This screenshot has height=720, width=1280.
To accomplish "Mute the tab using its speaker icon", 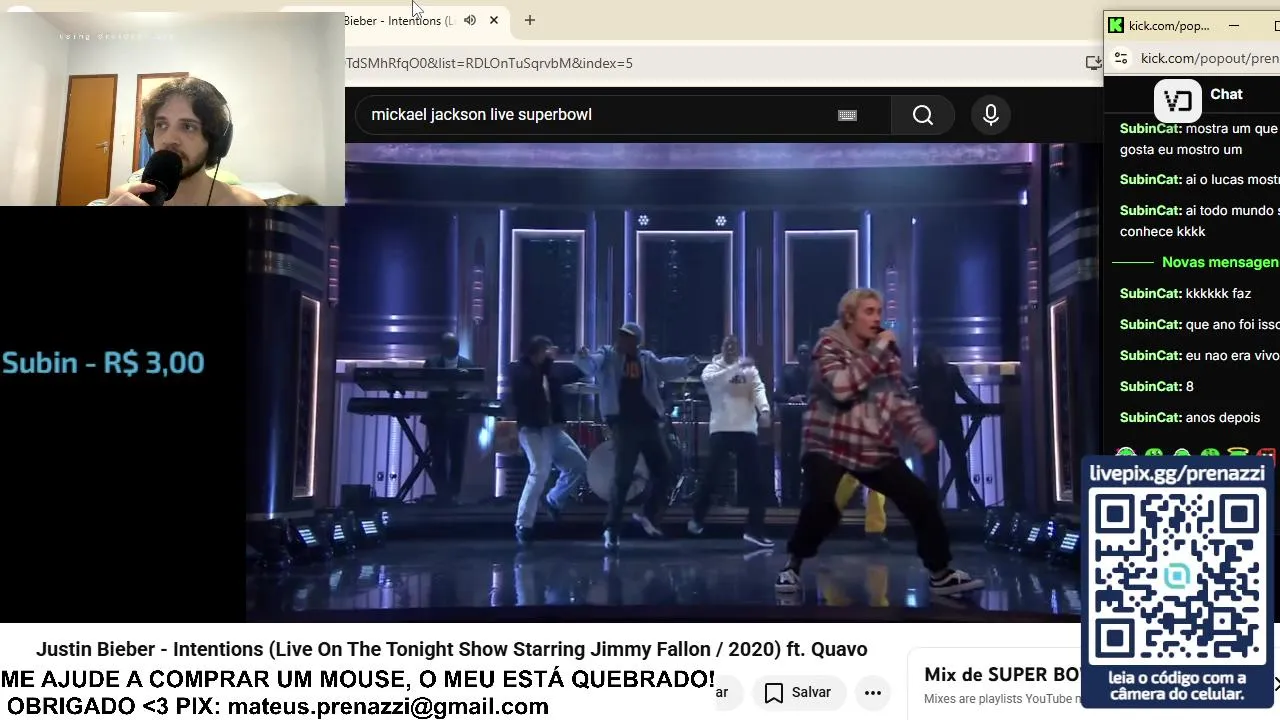I will pos(470,20).
